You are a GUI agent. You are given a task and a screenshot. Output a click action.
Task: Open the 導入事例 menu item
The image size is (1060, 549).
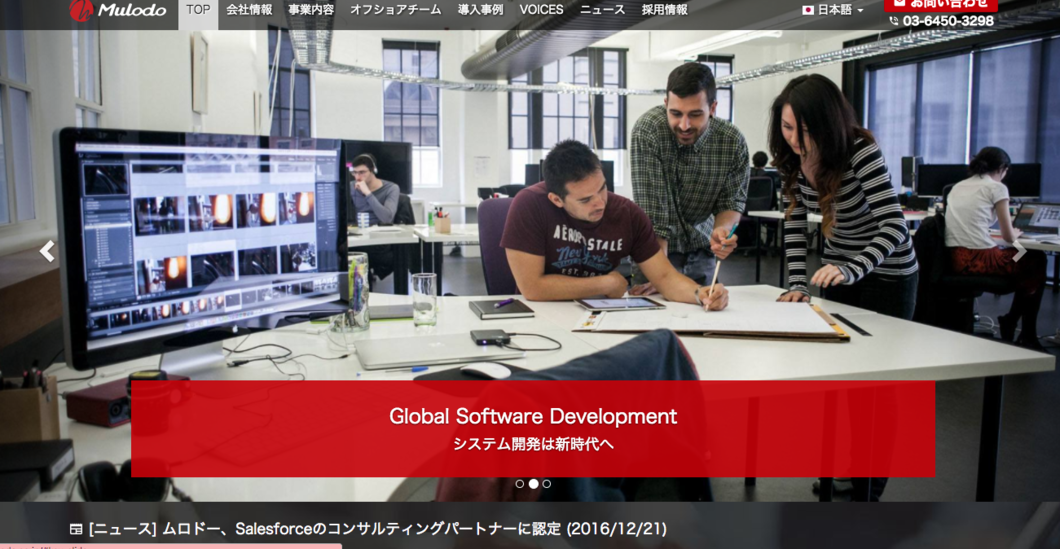pos(480,10)
